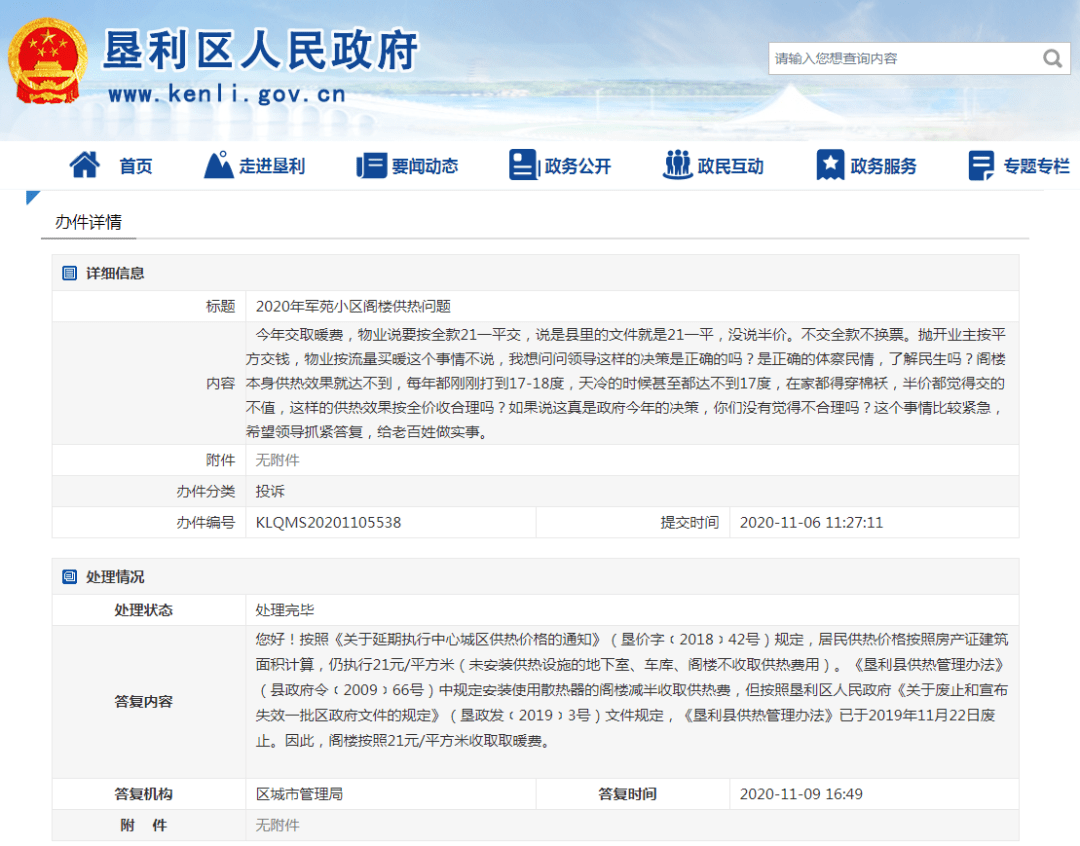1080x846 pixels.
Task: Focus the site search input box
Action: [900, 59]
